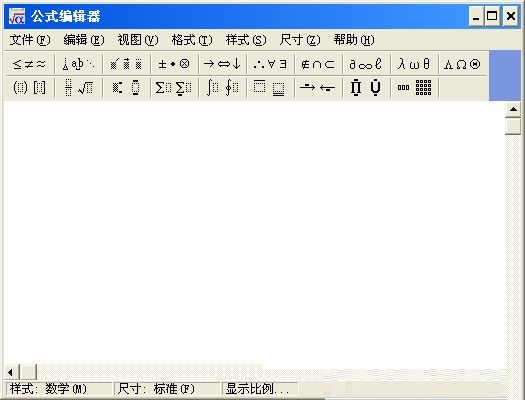The height and width of the screenshot is (400, 525).
Task: Open the relational symbols palette (≤ ≠ ≈)
Action: point(29,64)
